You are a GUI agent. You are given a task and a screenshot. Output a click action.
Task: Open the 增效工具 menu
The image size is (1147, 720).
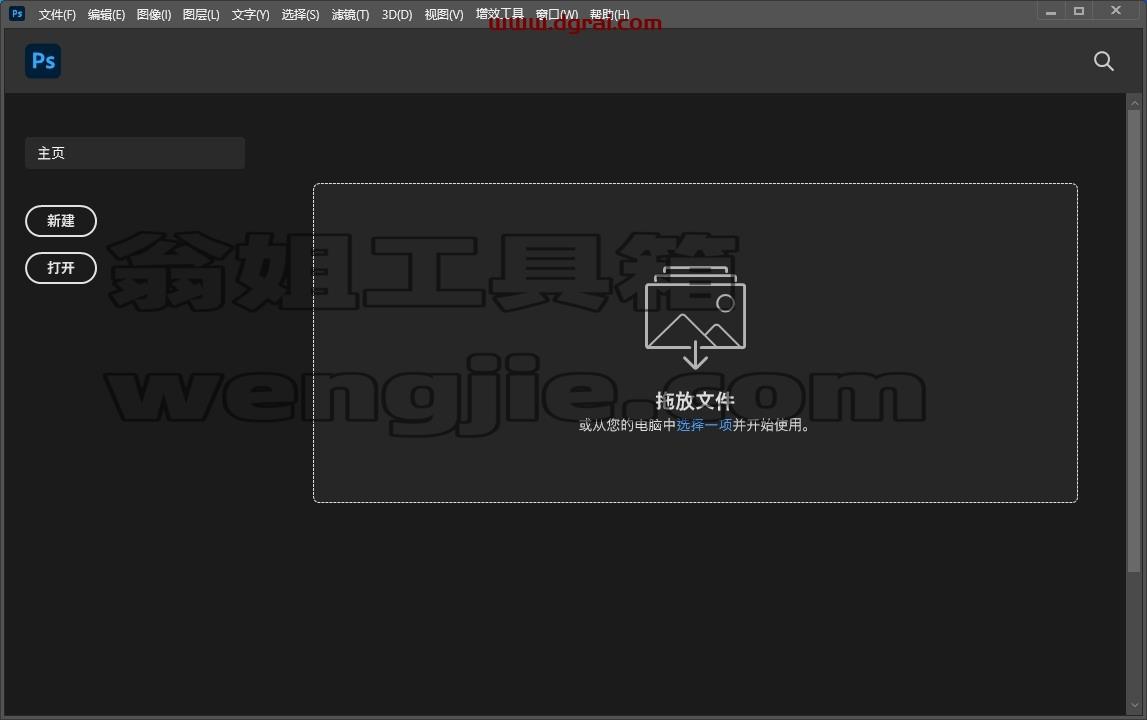500,14
